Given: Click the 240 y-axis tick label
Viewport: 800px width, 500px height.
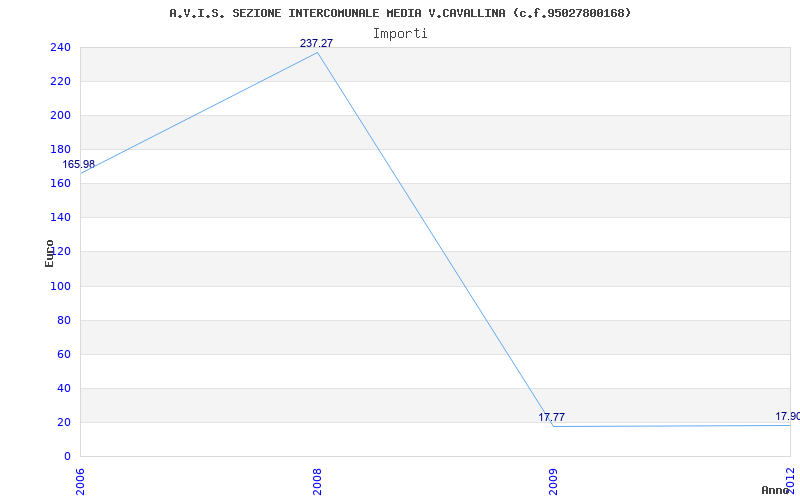Looking at the screenshot, I should click(60, 47).
